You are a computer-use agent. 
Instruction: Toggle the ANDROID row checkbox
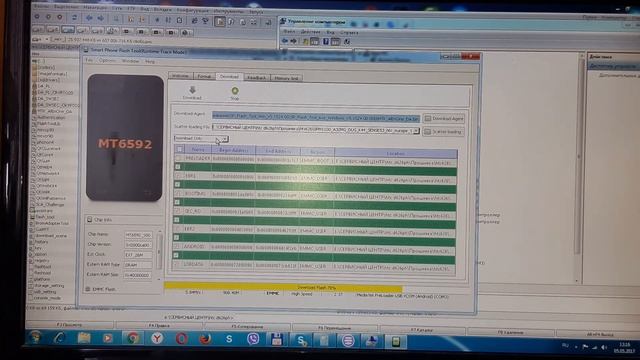click(x=176, y=246)
